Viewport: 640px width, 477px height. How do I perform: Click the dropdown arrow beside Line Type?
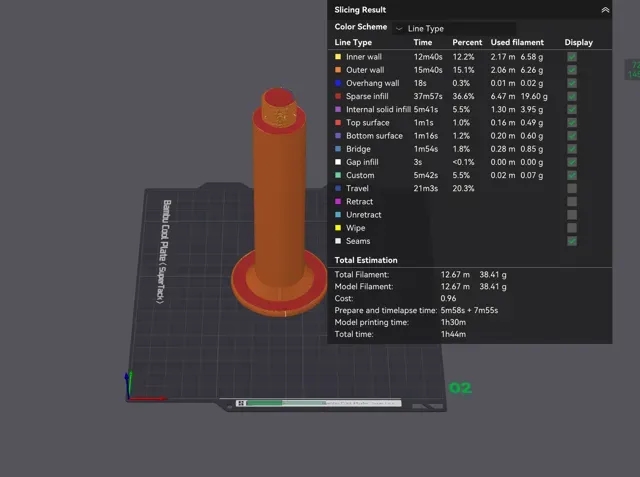(x=399, y=29)
